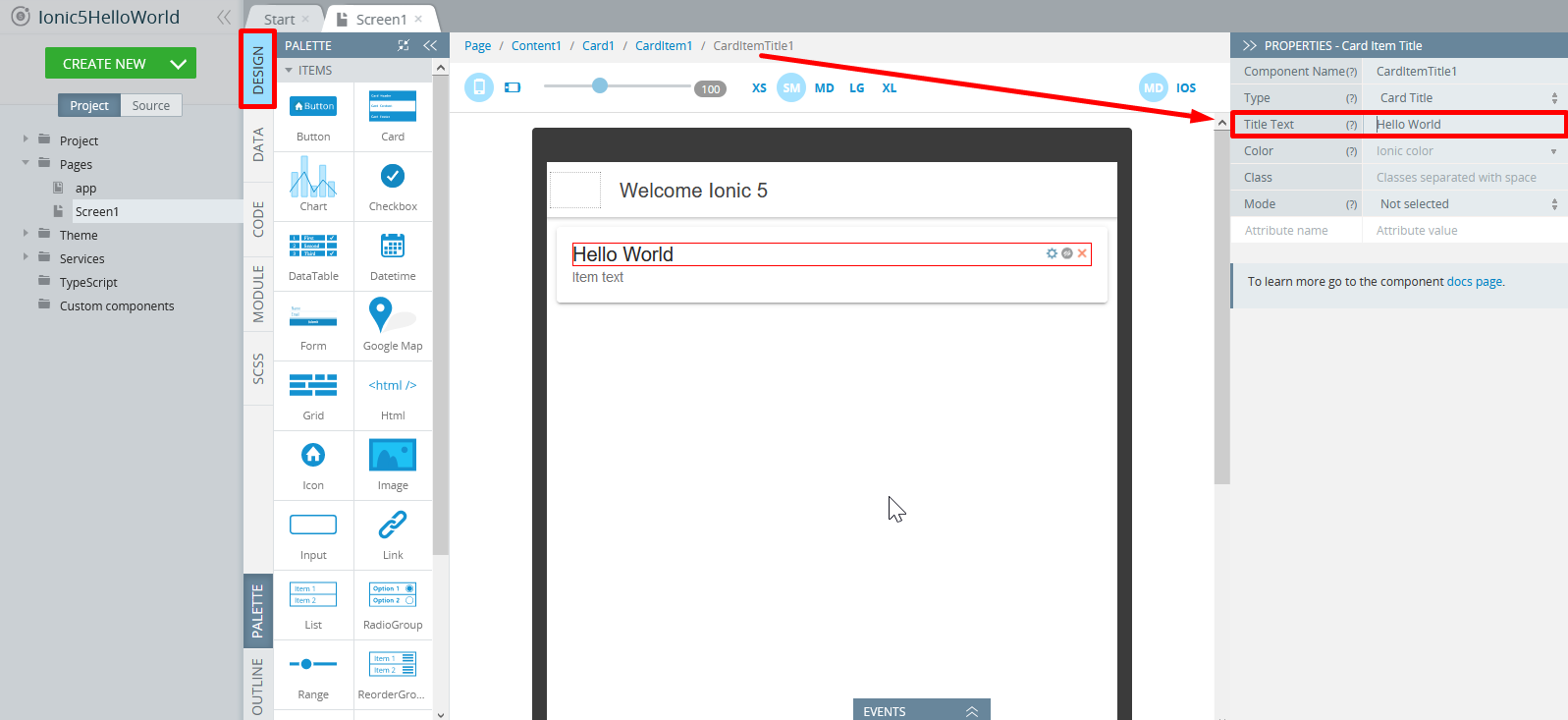Go to Content1 breadcrumb
The width and height of the screenshot is (1568, 720).
[536, 46]
